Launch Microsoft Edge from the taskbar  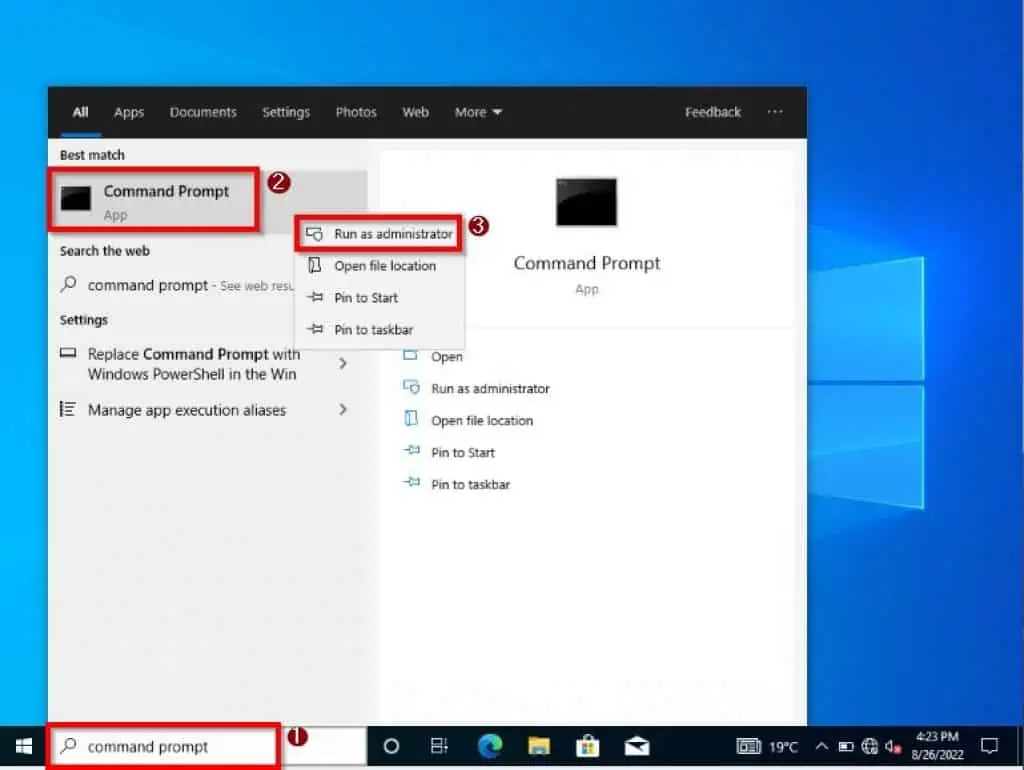(x=490, y=746)
